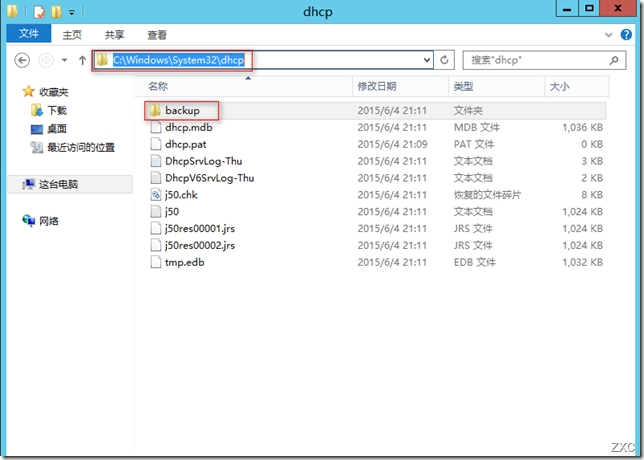Click the 下载 folder icon
Viewport: 644px width, 460px height.
click(37, 110)
